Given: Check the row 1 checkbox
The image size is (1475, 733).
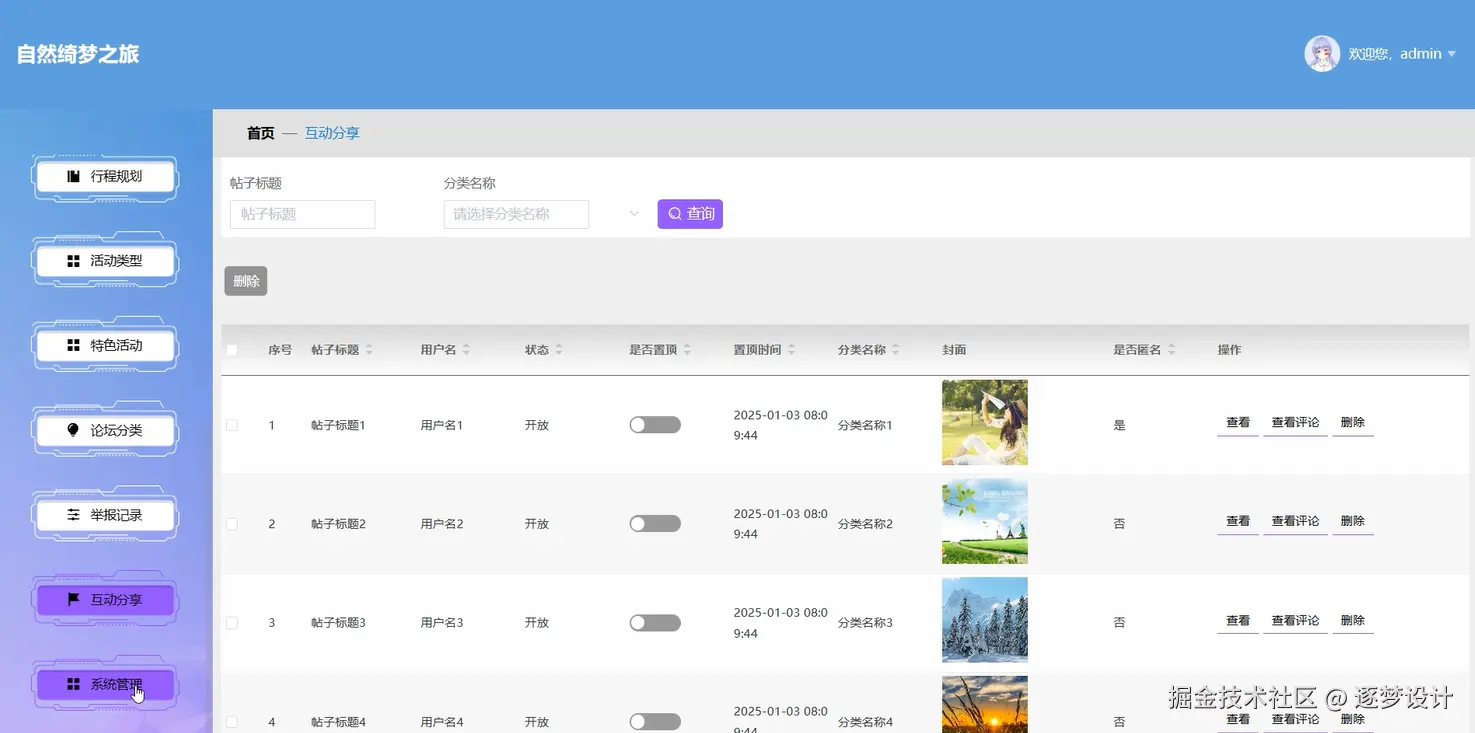Looking at the screenshot, I should click(x=232, y=425).
